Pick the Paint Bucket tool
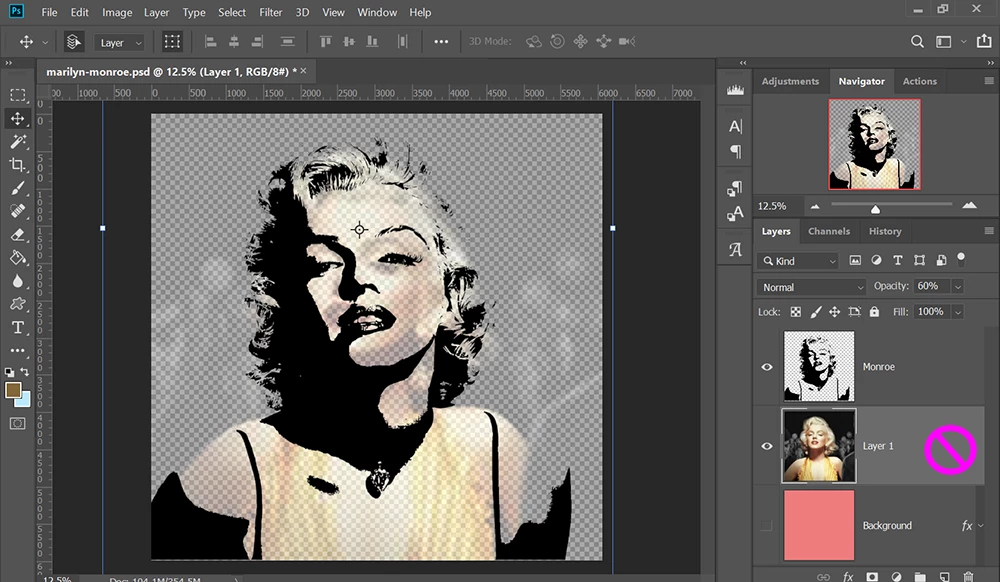 point(17,258)
